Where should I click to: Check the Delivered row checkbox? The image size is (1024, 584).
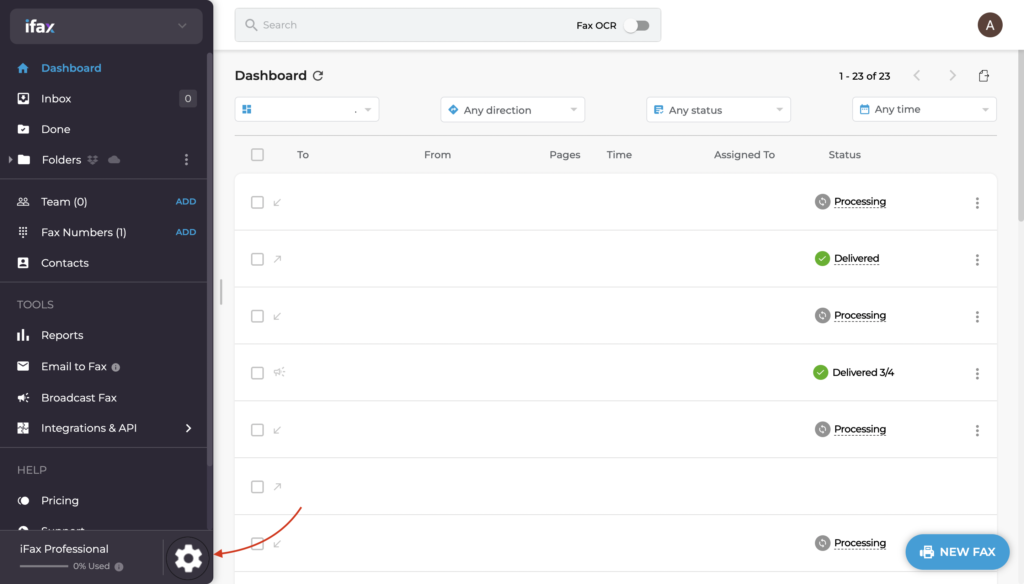(257, 259)
